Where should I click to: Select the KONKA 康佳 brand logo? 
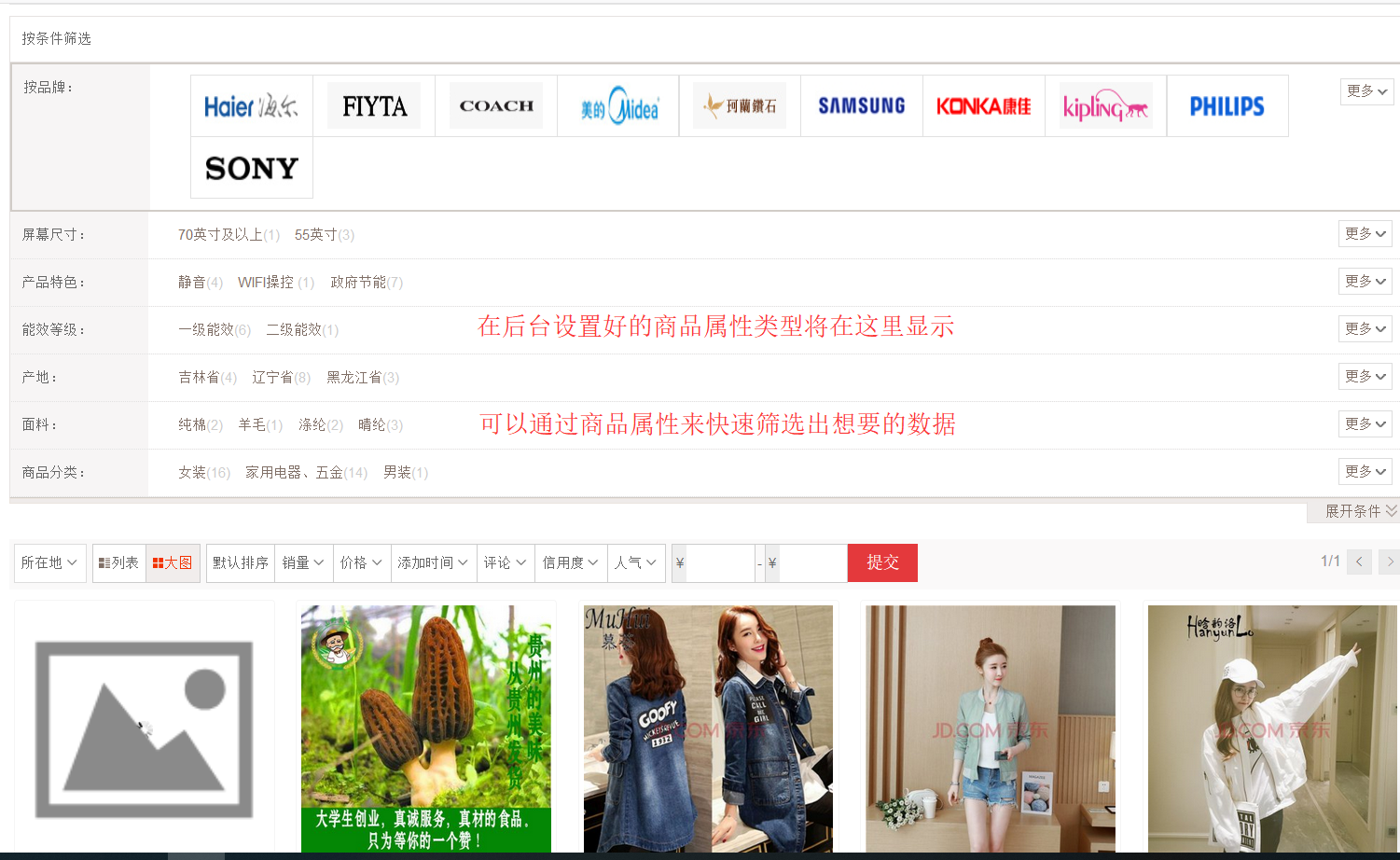[x=984, y=106]
